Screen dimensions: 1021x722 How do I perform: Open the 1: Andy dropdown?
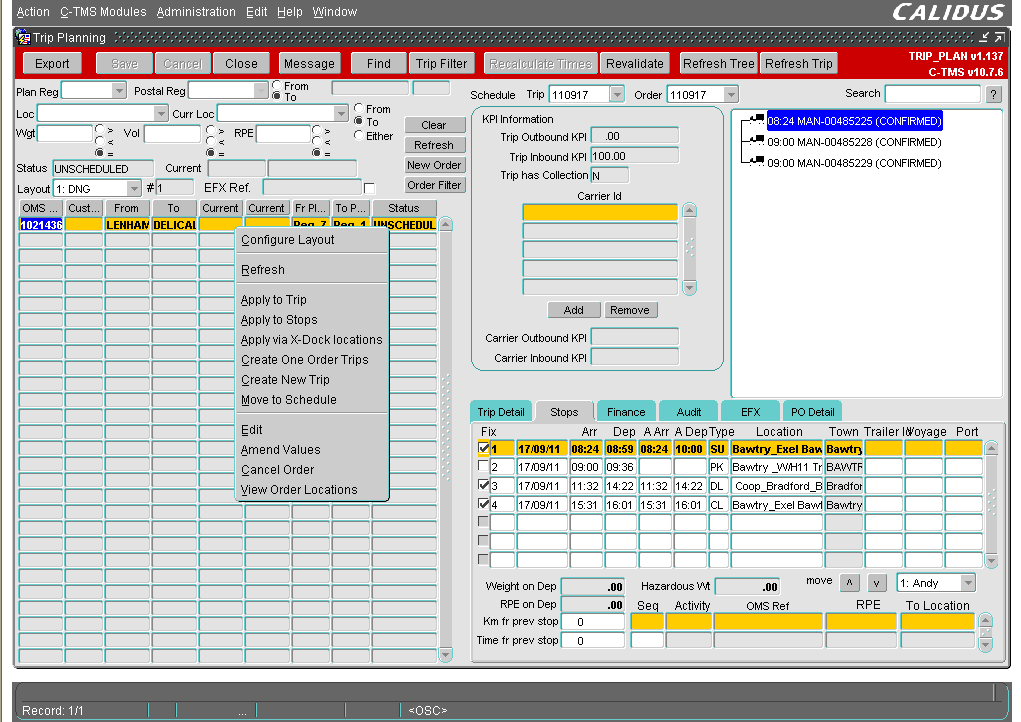point(968,583)
